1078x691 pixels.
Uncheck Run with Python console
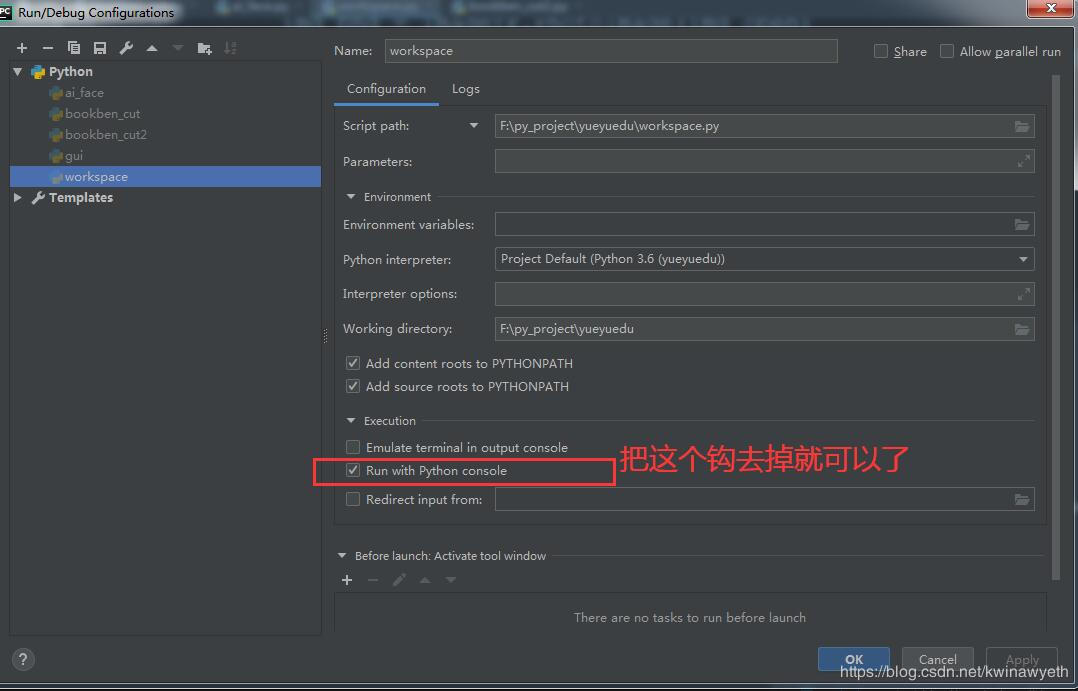(x=353, y=471)
